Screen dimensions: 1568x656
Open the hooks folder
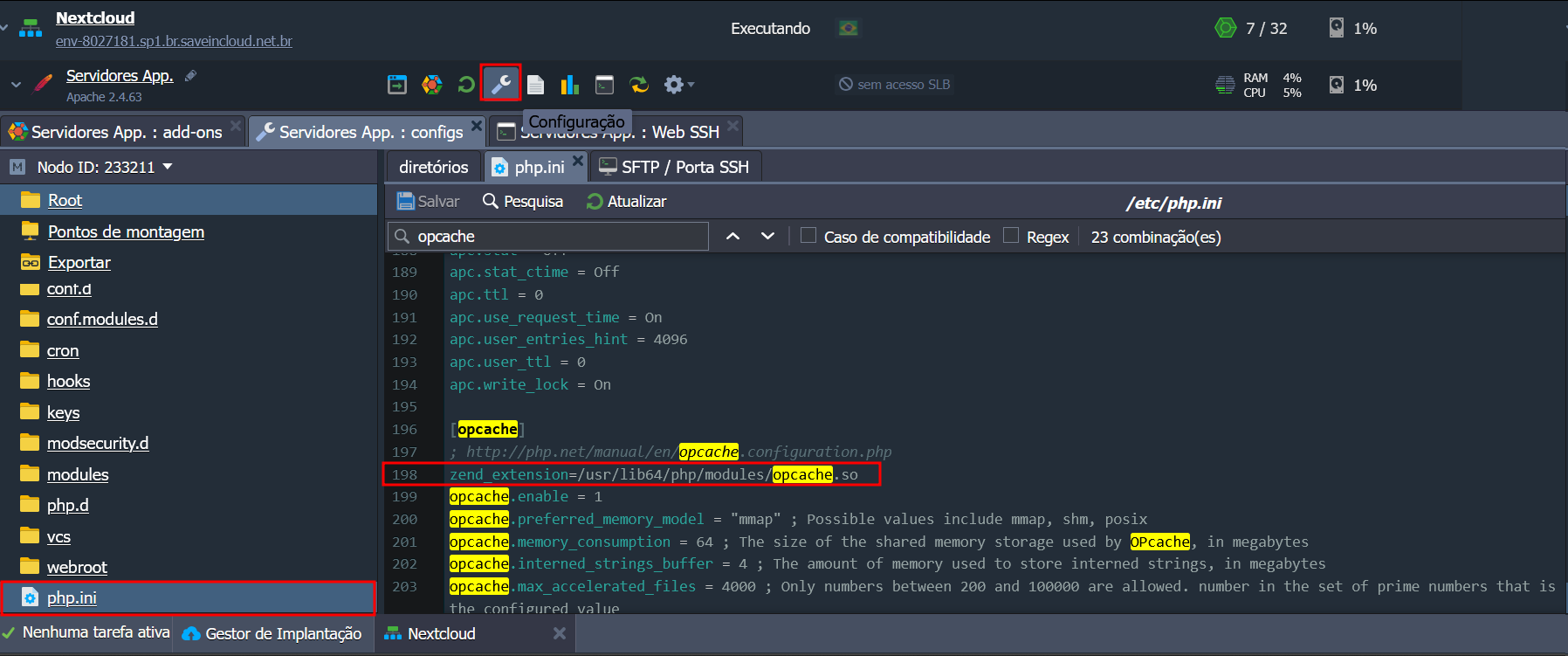point(68,381)
